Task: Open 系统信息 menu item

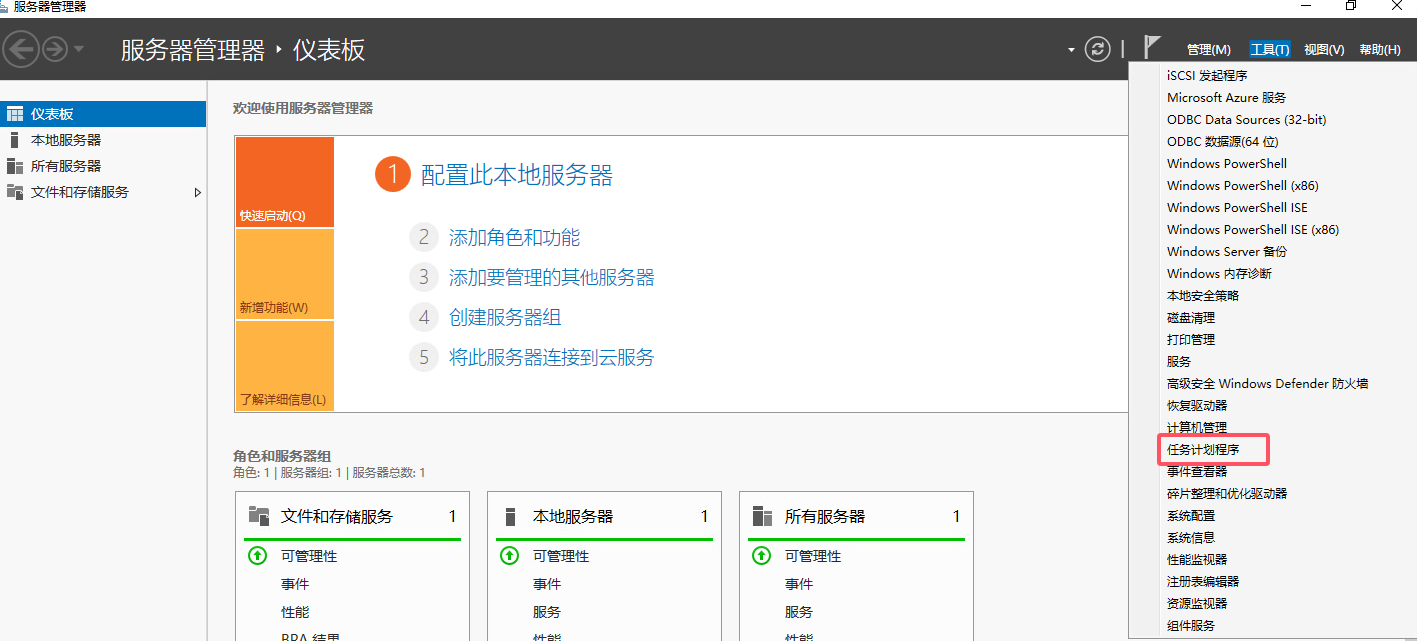Action: point(1191,537)
